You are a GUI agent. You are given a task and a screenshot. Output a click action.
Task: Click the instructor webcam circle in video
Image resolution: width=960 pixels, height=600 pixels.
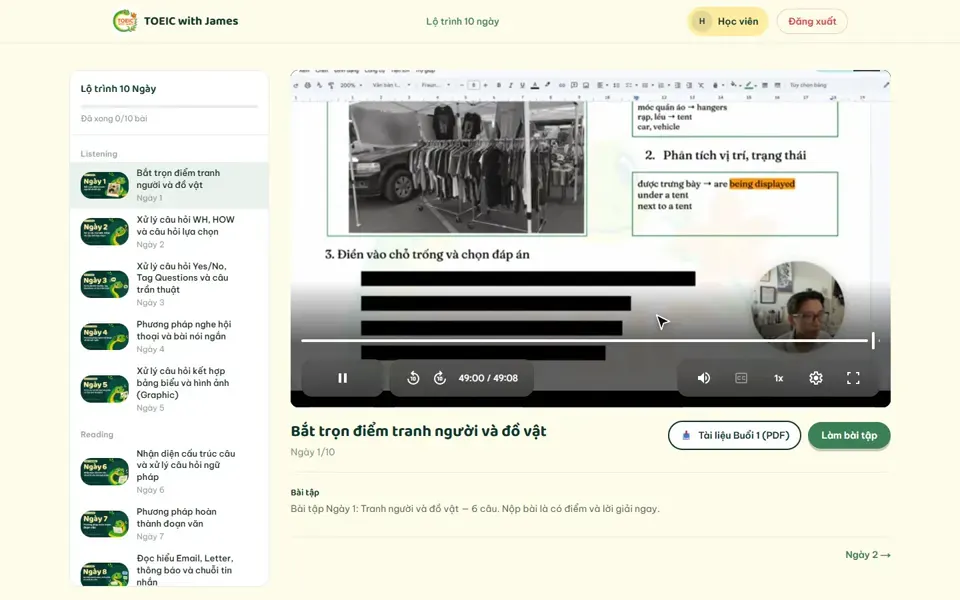[x=798, y=306]
